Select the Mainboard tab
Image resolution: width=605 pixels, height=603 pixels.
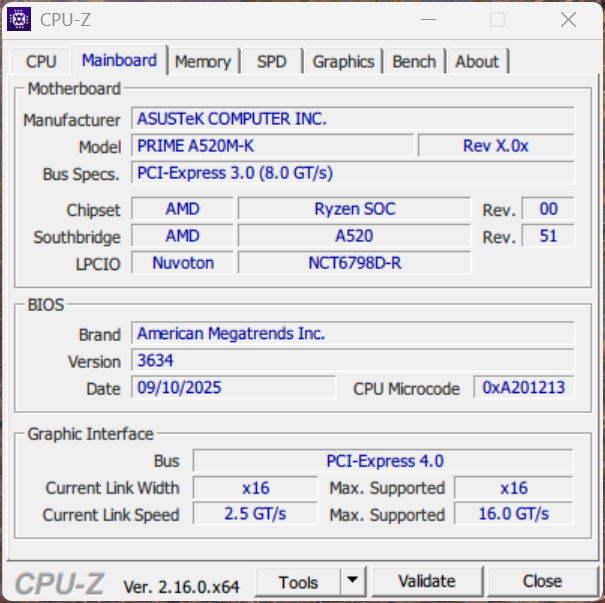(x=119, y=60)
